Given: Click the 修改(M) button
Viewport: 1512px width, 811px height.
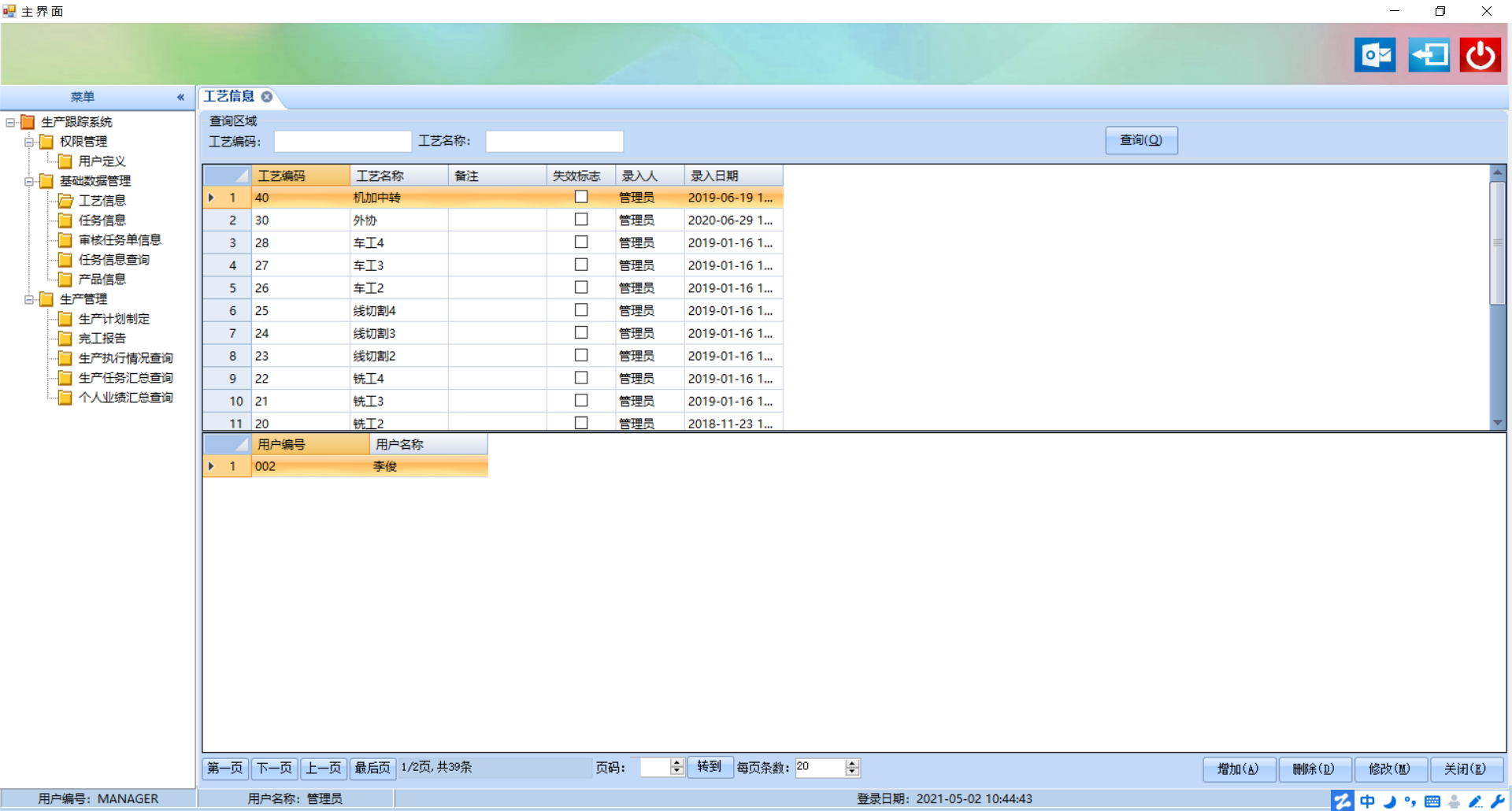Looking at the screenshot, I should pos(1390,769).
